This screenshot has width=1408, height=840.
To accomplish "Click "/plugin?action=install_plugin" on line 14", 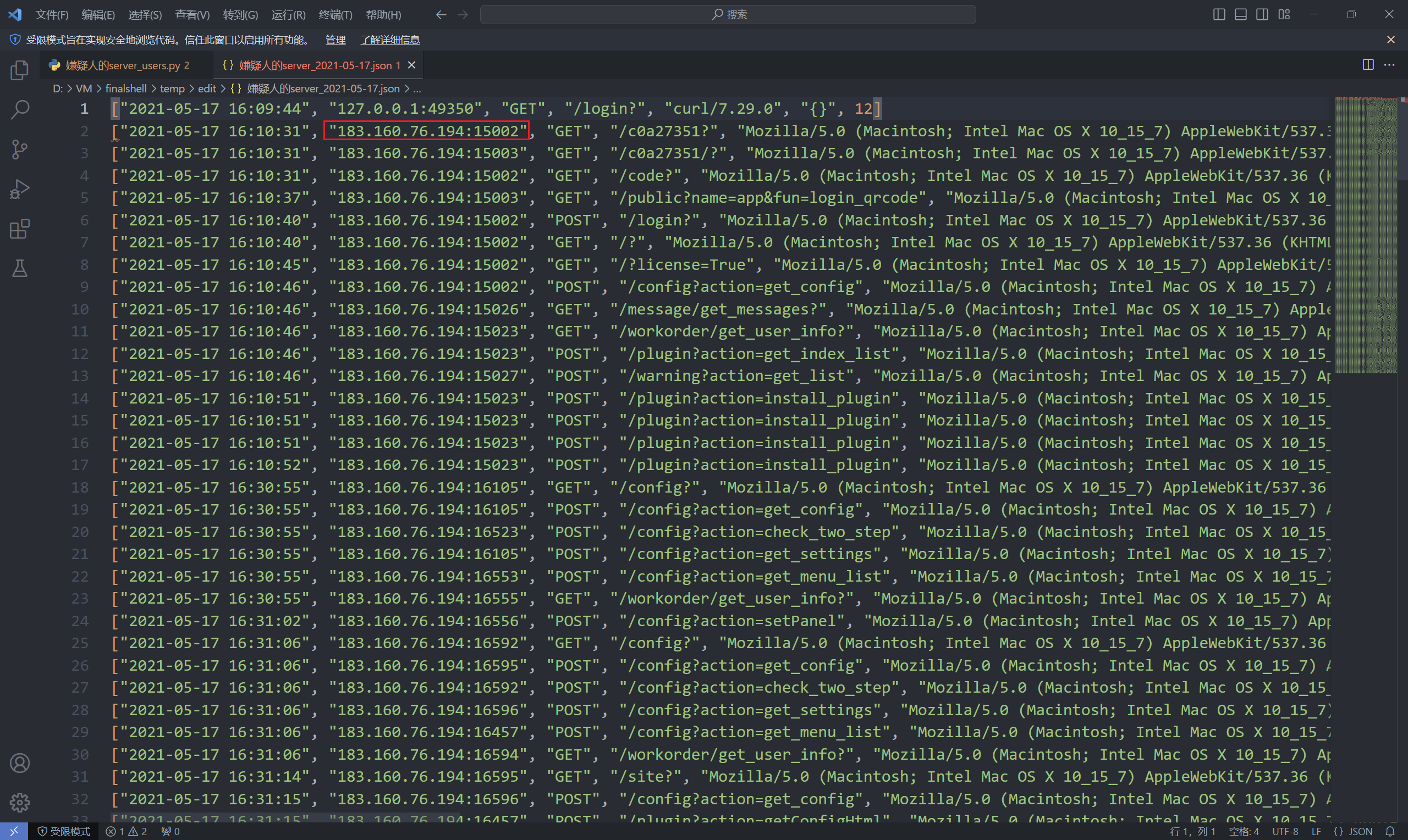I will tap(758, 398).
